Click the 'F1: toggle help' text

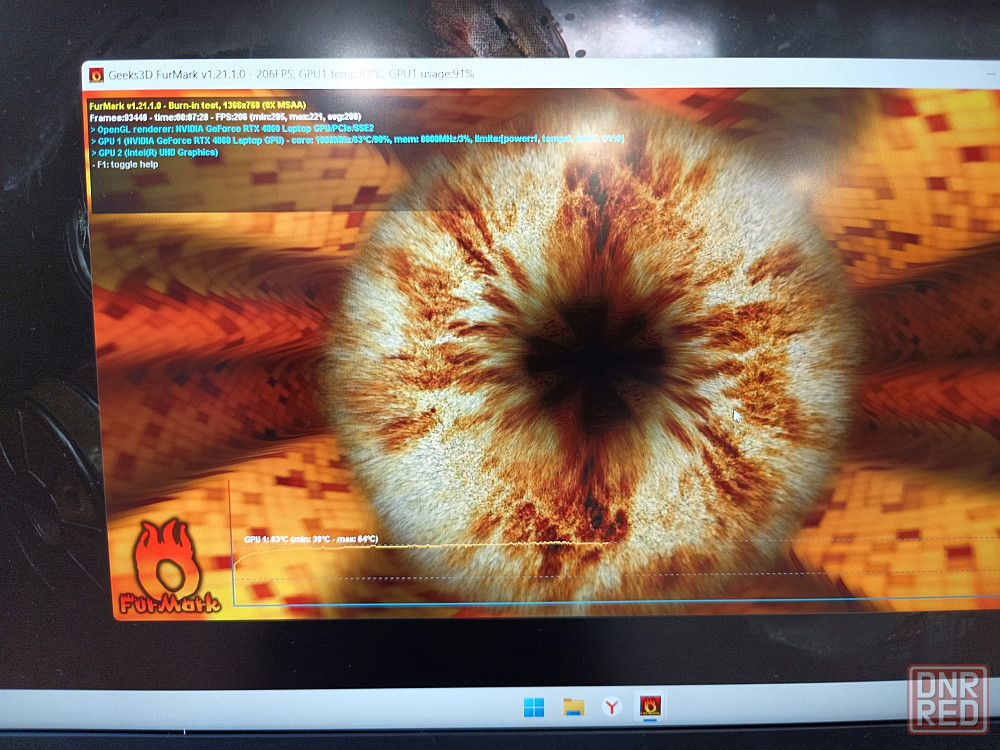(125, 165)
